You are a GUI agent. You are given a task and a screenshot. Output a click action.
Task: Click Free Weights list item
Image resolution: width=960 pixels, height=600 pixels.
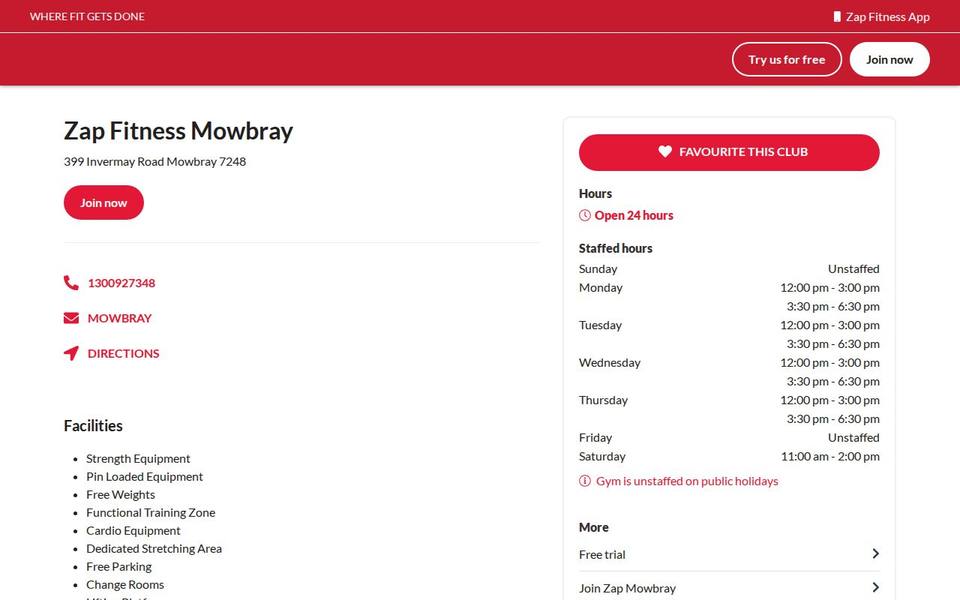coord(121,495)
